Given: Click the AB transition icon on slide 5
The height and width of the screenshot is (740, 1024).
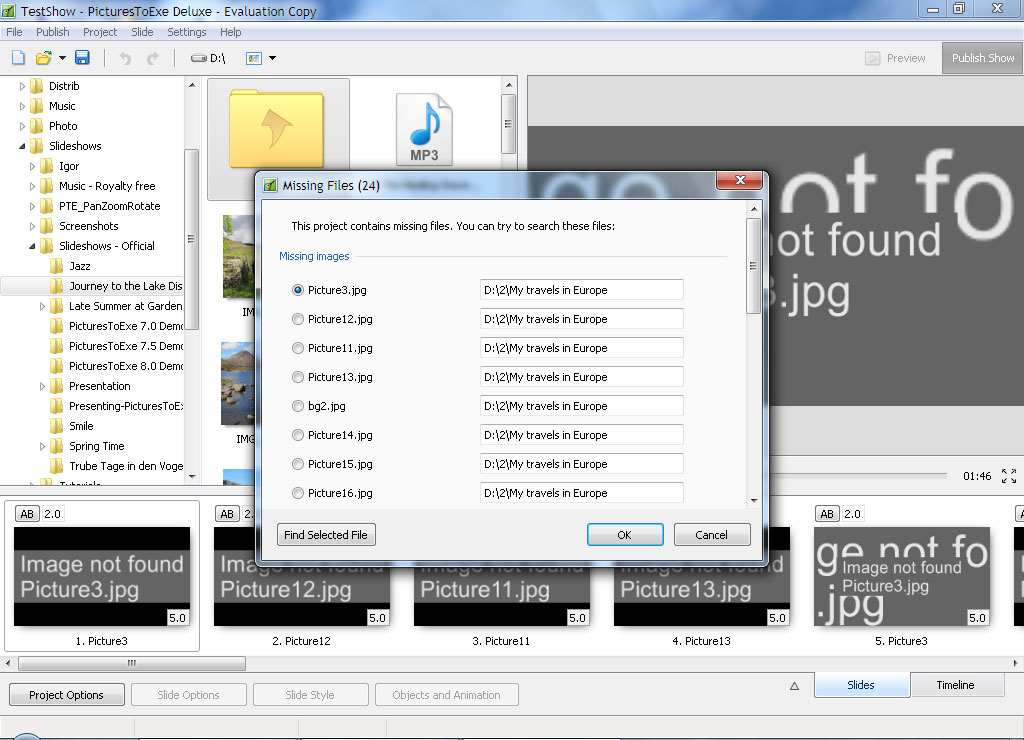Looking at the screenshot, I should (827, 514).
